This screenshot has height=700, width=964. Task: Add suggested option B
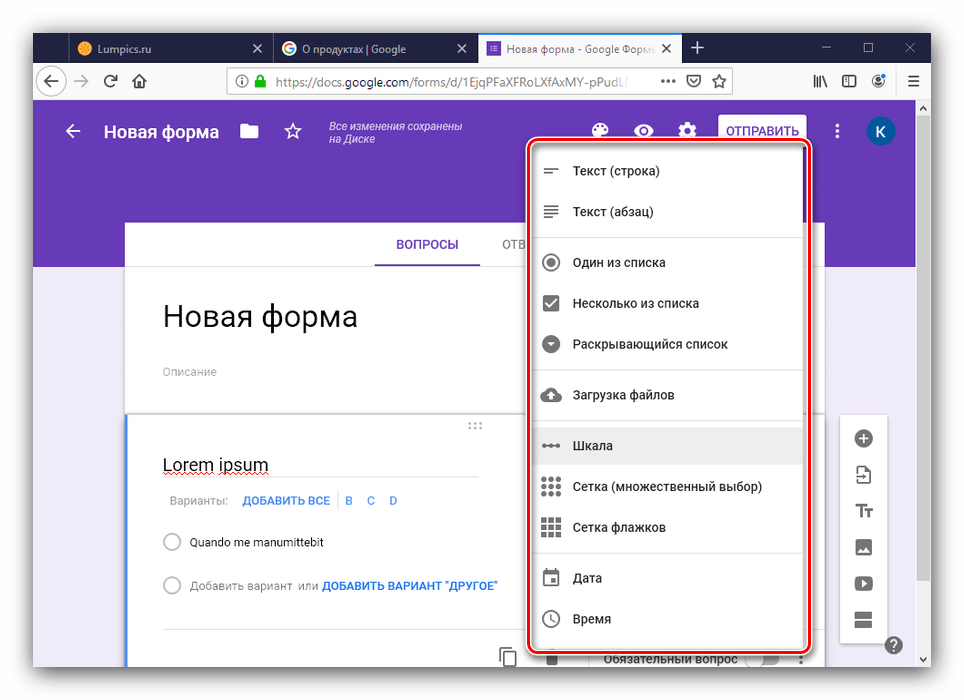pyautogui.click(x=349, y=501)
